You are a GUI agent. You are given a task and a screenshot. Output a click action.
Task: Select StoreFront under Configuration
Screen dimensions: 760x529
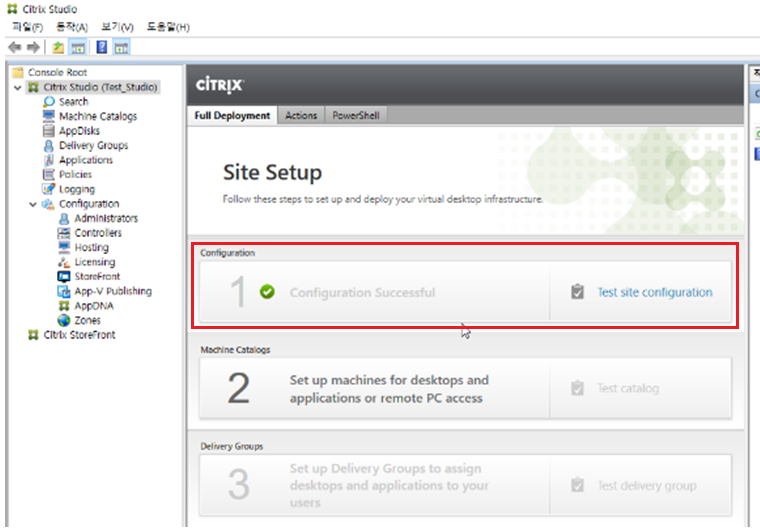click(97, 277)
